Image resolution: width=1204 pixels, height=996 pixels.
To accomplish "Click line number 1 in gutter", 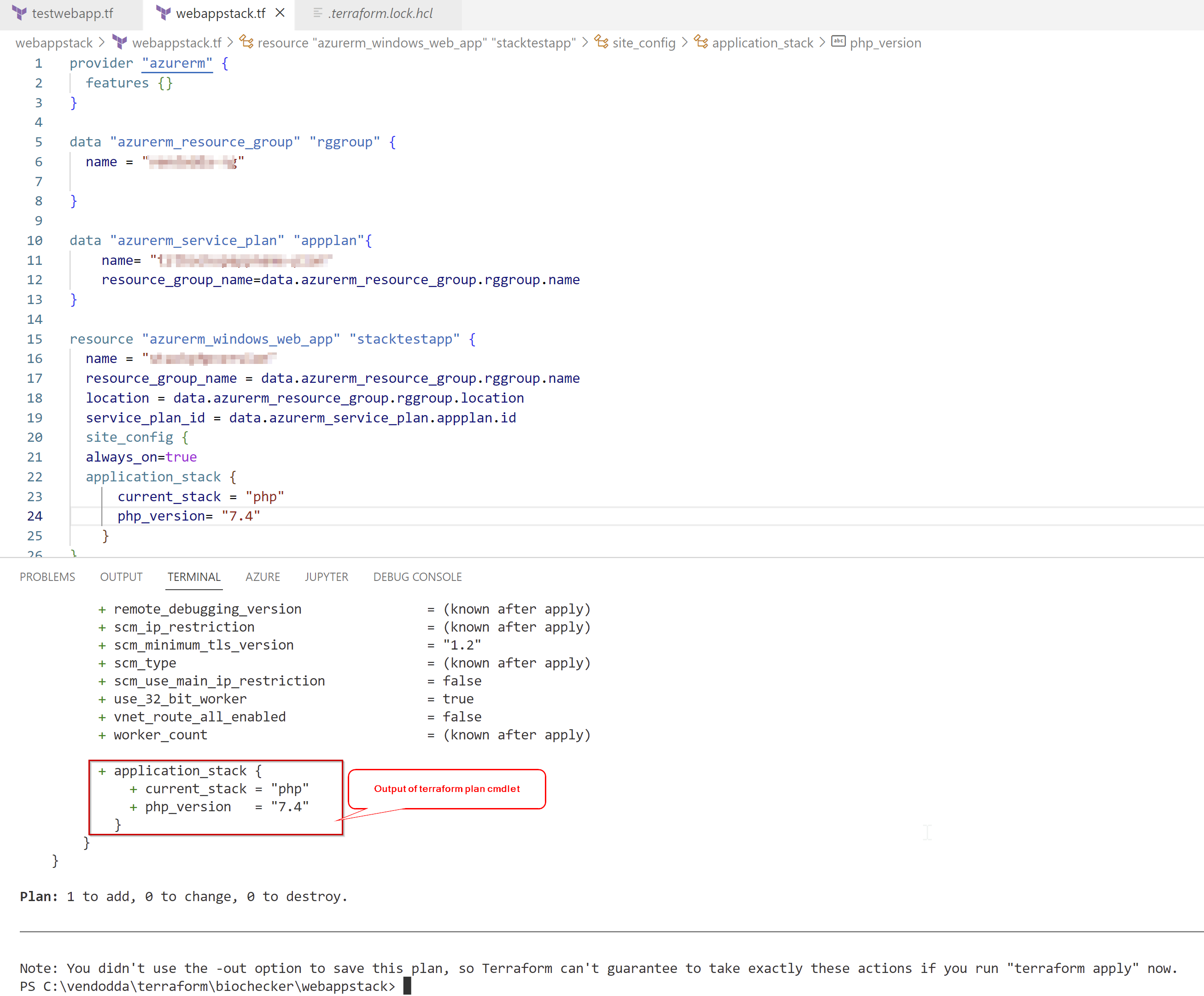I will [x=38, y=64].
